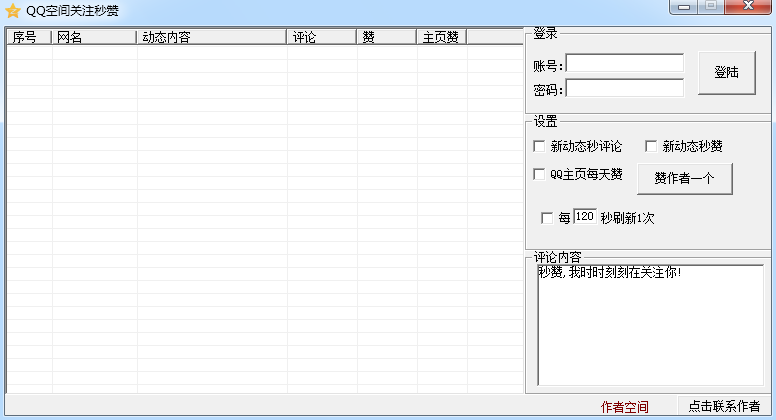The image size is (776, 420).
Task: Focus the 账号 account input field
Action: [x=625, y=63]
